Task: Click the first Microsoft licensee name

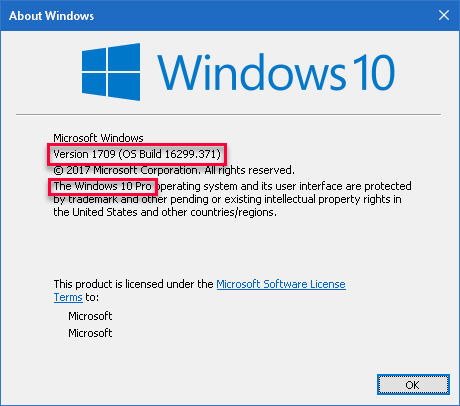Action: coord(90,316)
